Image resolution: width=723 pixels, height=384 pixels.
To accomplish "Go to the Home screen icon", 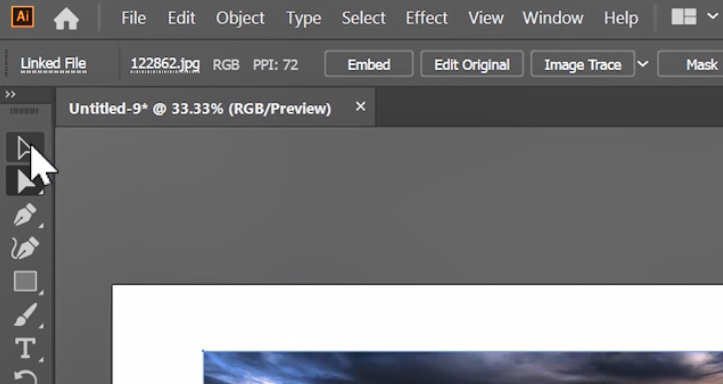I will pyautogui.click(x=66, y=18).
